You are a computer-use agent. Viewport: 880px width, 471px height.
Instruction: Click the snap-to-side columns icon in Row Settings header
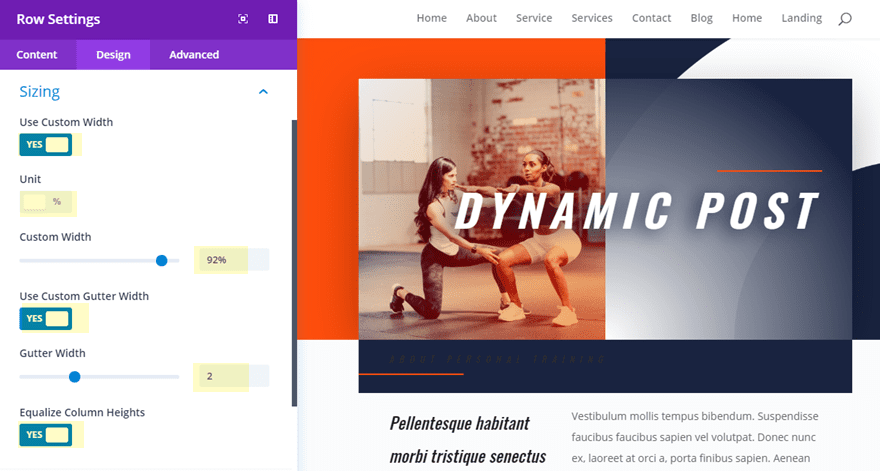pos(273,19)
